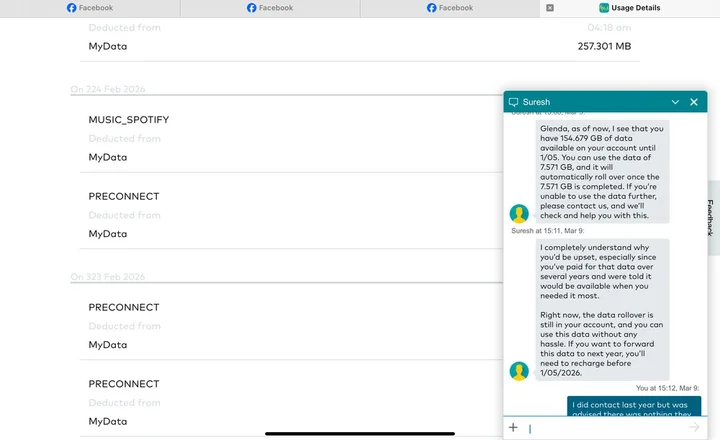Click the last PRECONNECT entry under 23 Feb
This screenshot has width=720, height=440.
tap(123, 384)
